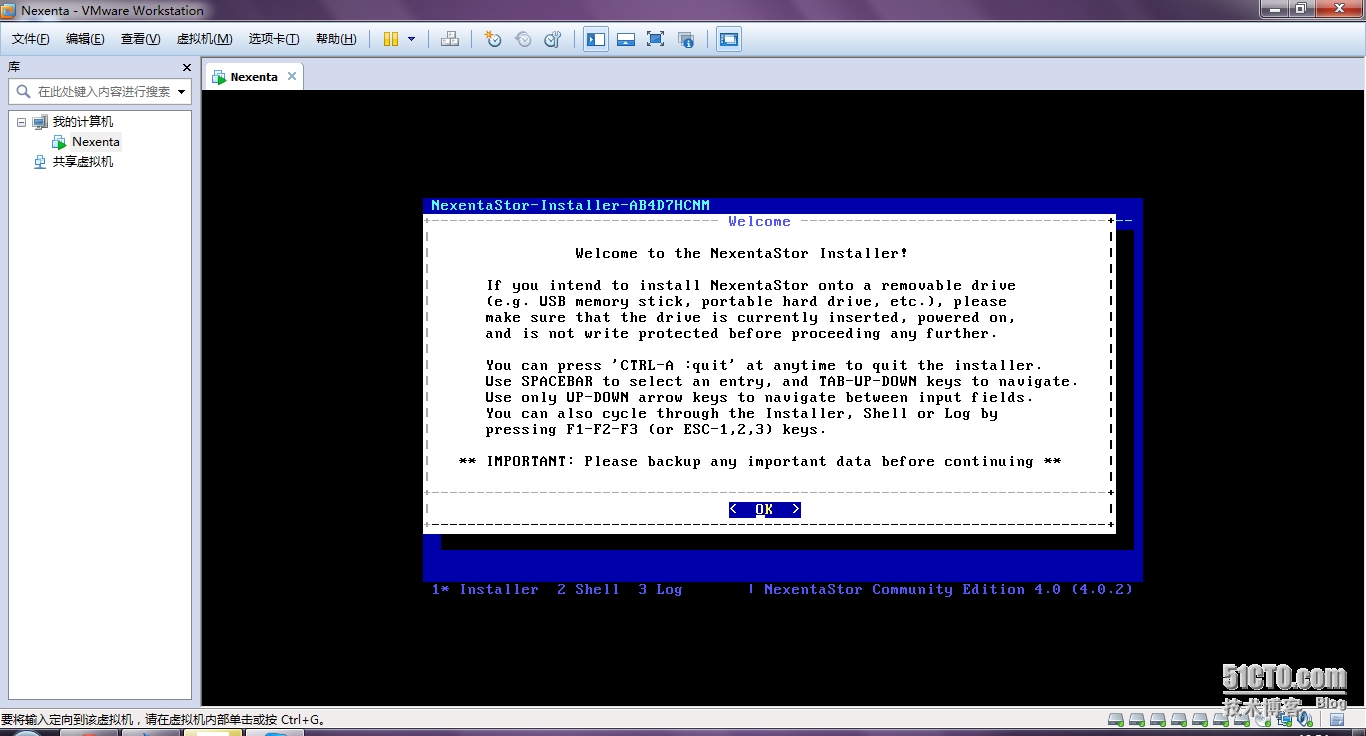Click the 库 panel header label
The height and width of the screenshot is (736, 1366).
click(14, 67)
